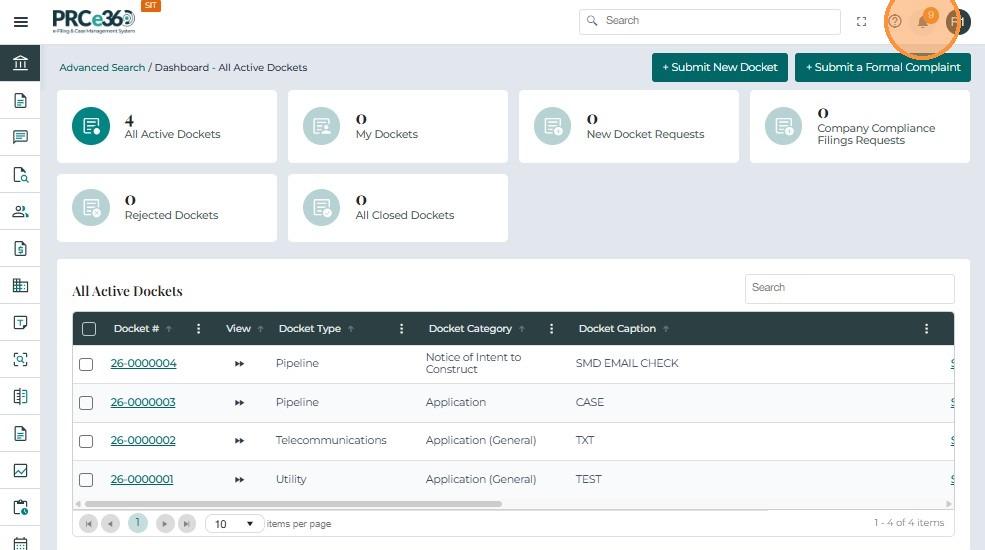The height and width of the screenshot is (550, 985).
Task: Select the My Dockets tile
Action: 397,127
